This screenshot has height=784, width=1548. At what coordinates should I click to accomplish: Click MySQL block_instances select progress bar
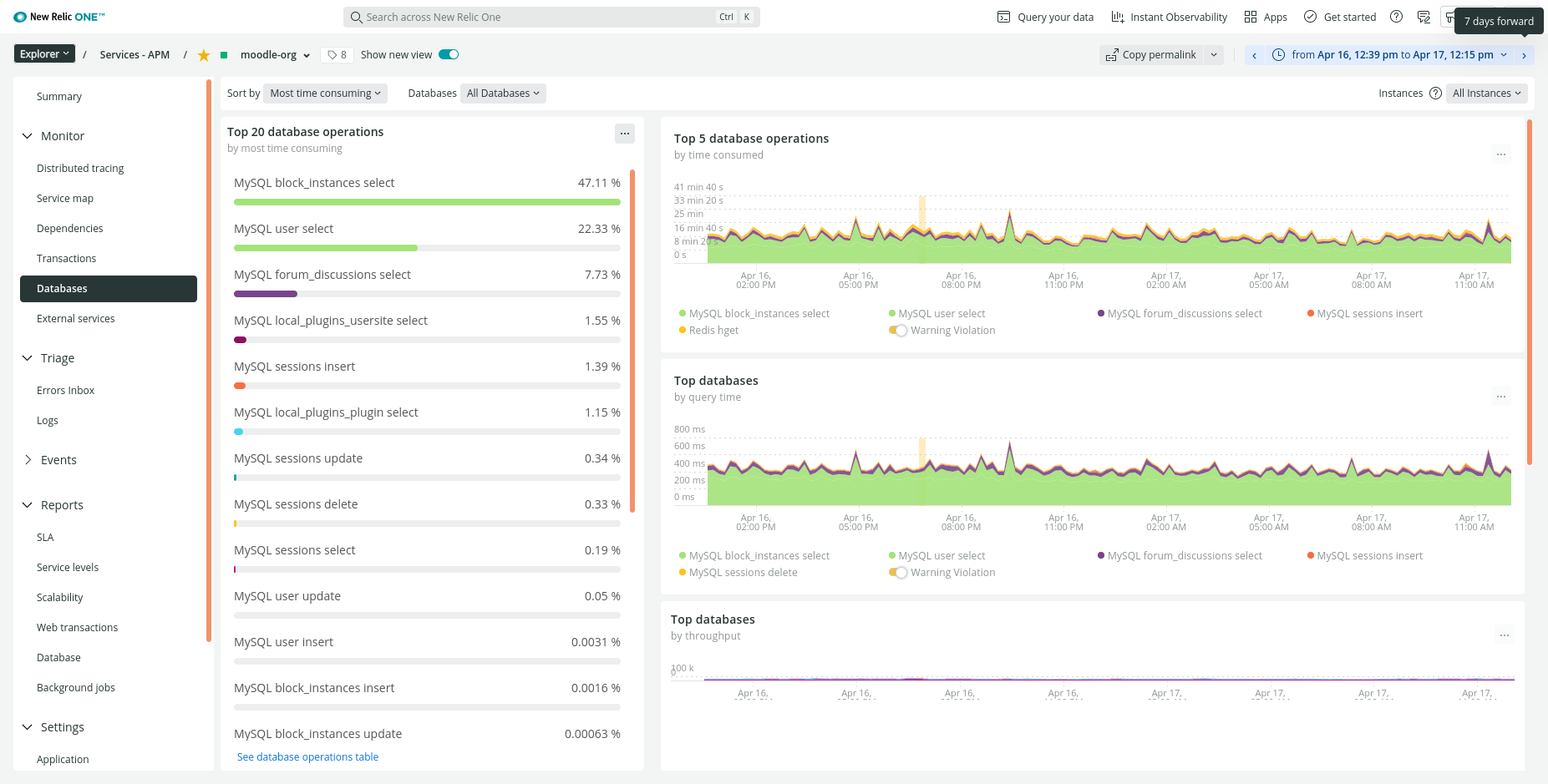pos(427,202)
